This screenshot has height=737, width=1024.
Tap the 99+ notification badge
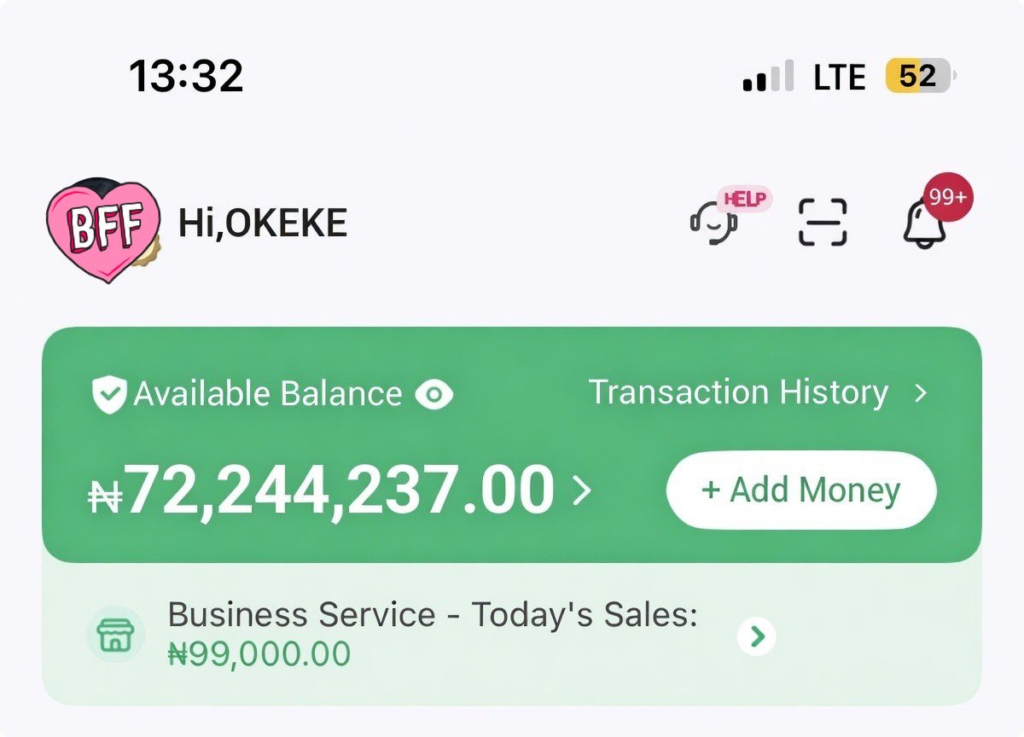click(x=946, y=198)
